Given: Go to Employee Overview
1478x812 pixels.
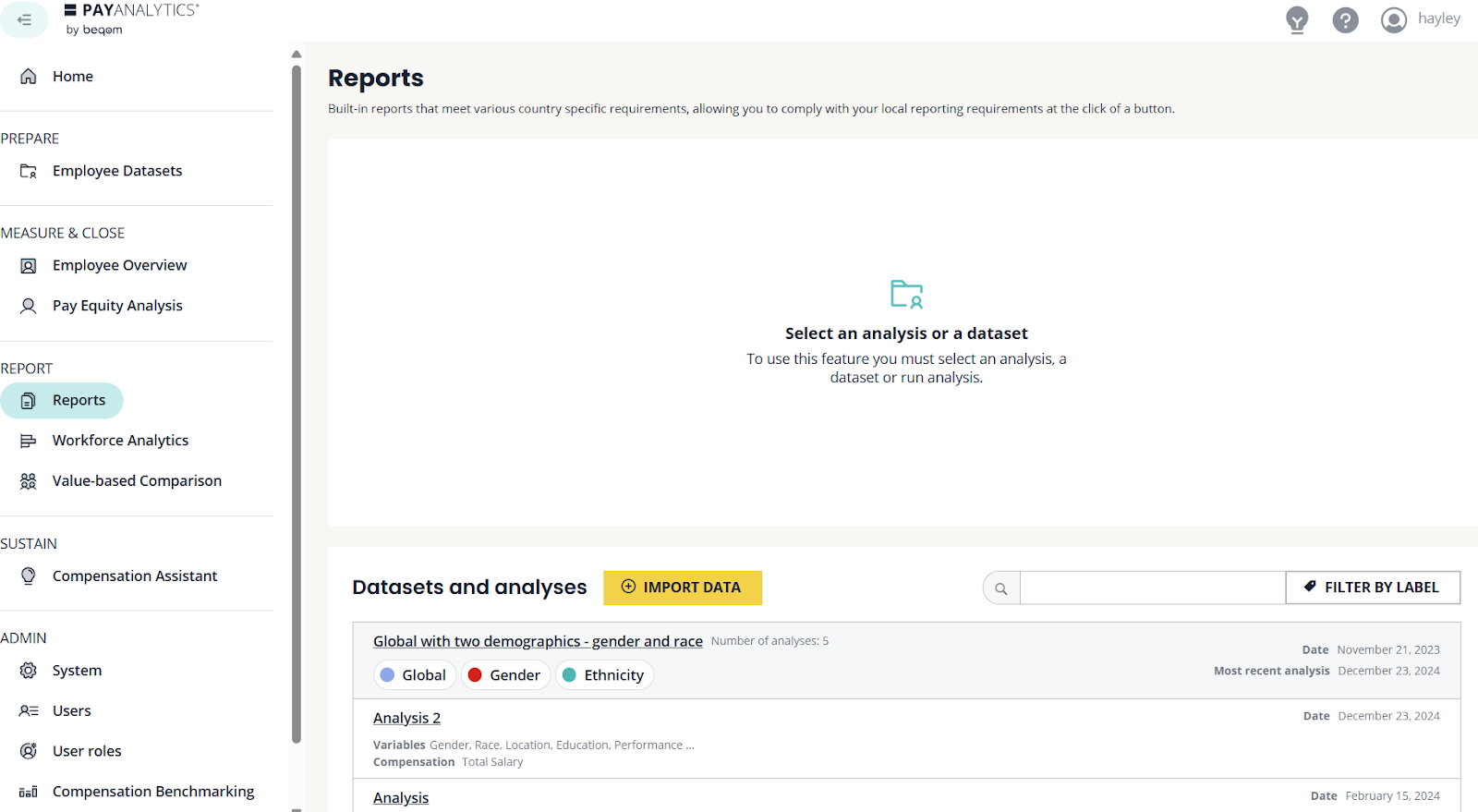Looking at the screenshot, I should pyautogui.click(x=119, y=265).
